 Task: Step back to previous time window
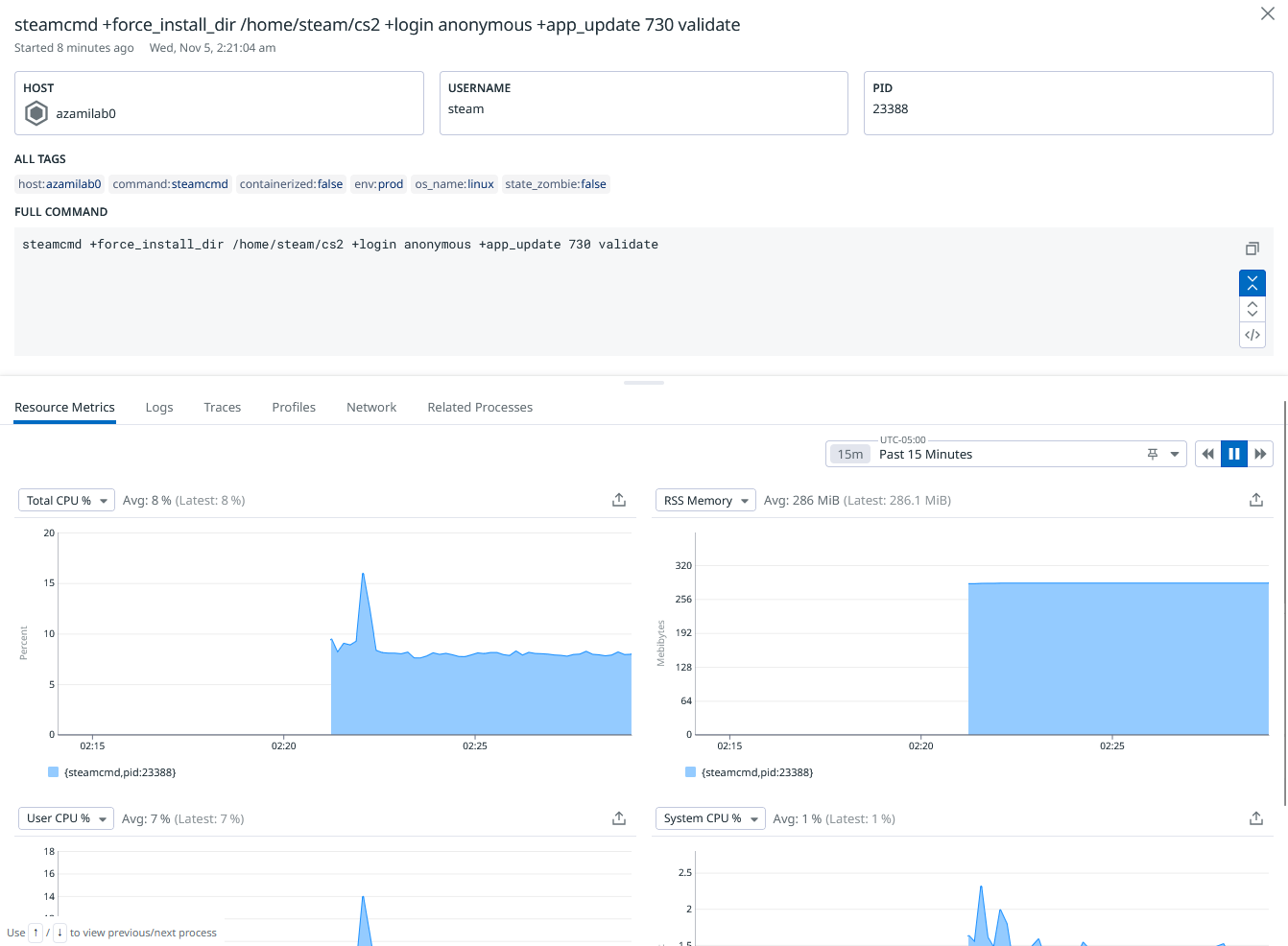pyautogui.click(x=1208, y=454)
